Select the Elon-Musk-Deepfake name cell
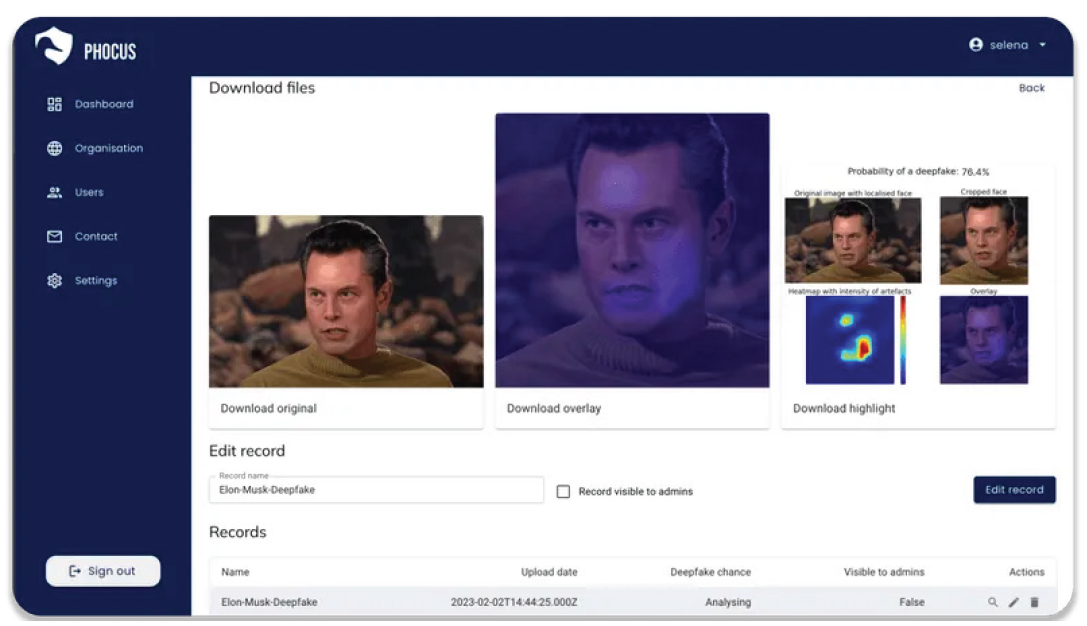The height and width of the screenshot is (626, 1087). [x=269, y=602]
